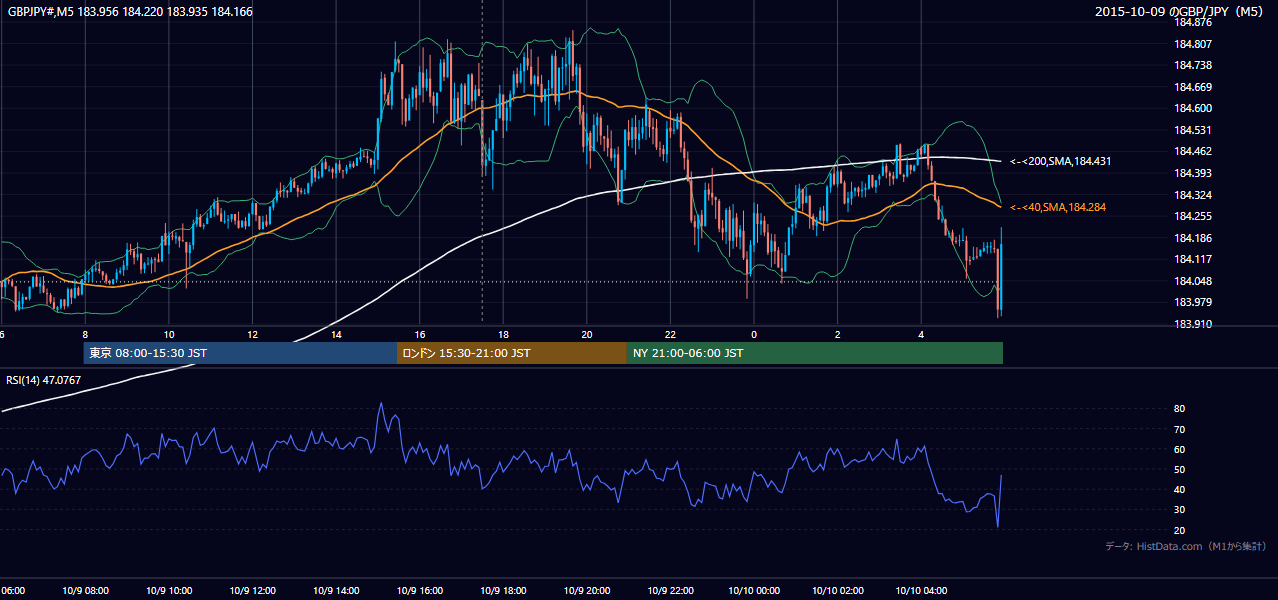Select the ロンドン 15:30-21:00 JST session bar
1278x600 pixels.
(x=512, y=353)
